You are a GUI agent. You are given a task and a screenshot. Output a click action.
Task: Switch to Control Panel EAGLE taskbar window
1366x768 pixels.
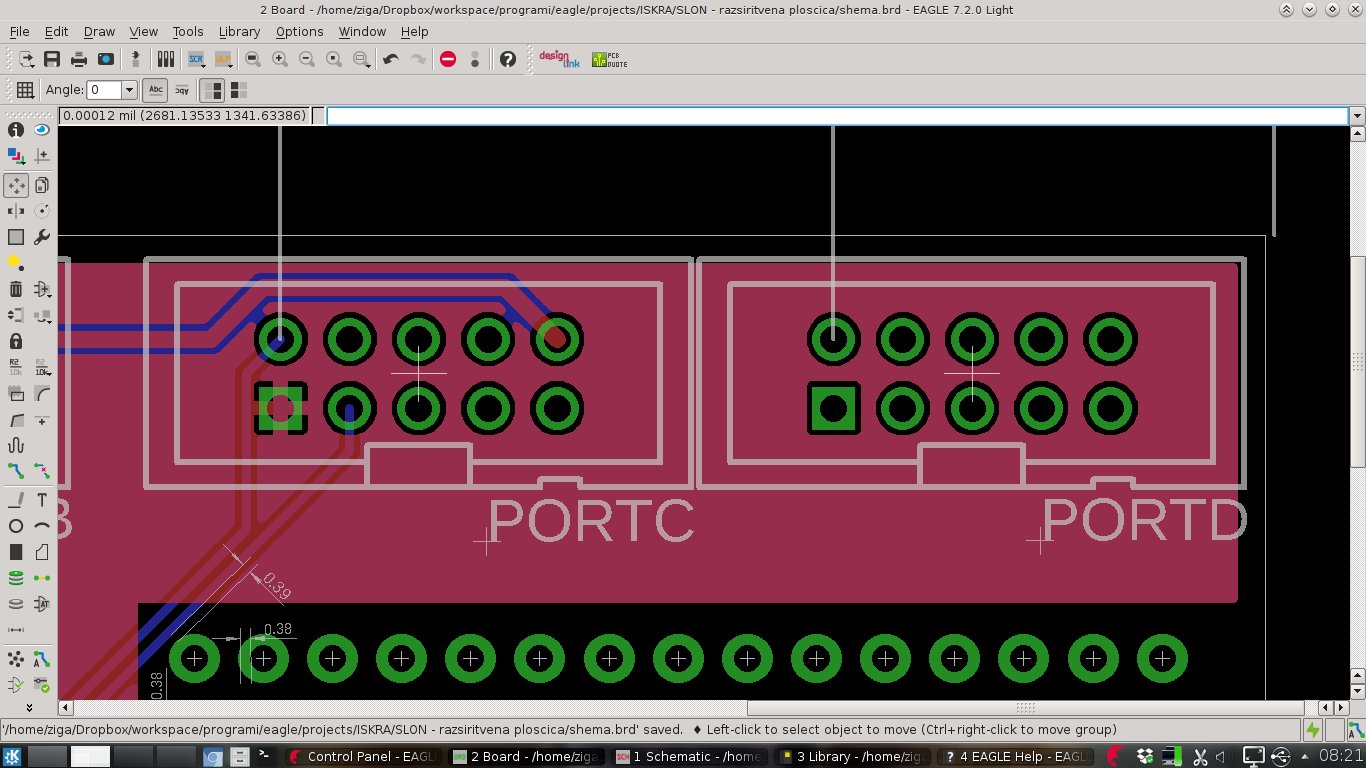(x=363, y=757)
